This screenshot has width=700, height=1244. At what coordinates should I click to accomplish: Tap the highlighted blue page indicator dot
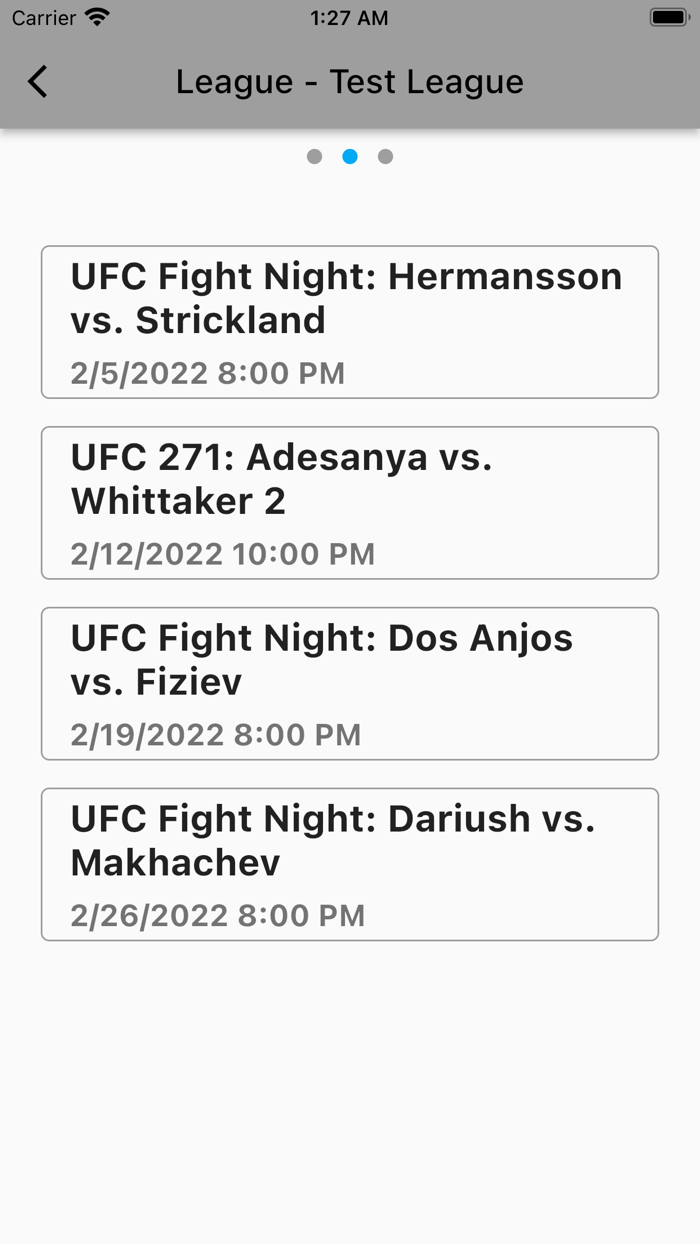(350, 156)
